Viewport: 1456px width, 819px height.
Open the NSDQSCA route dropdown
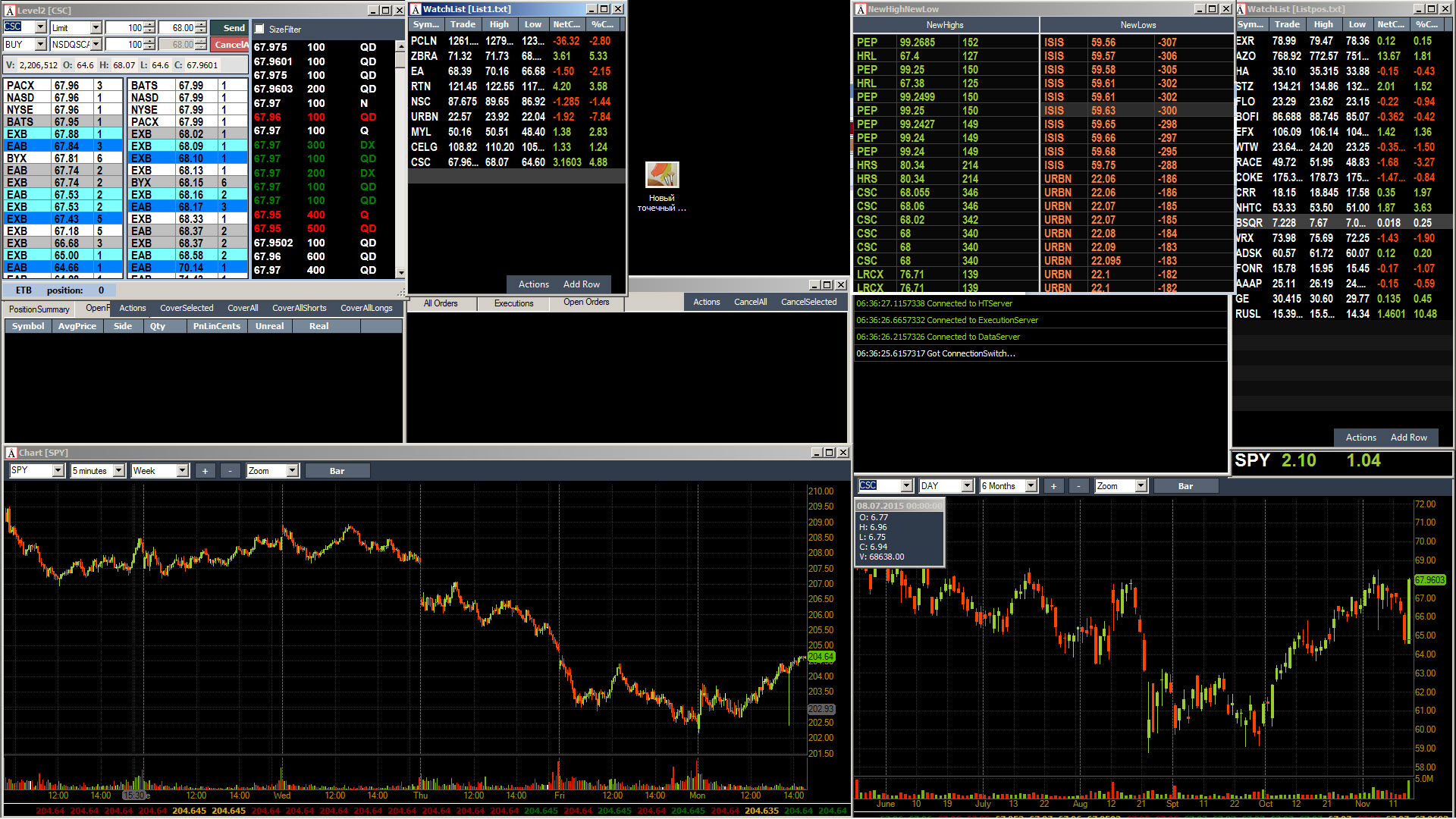96,45
